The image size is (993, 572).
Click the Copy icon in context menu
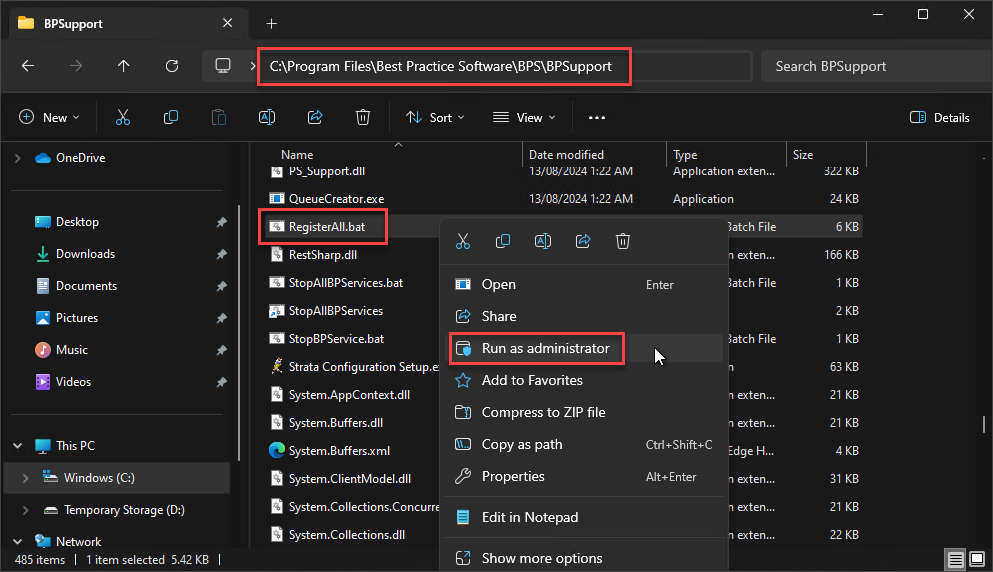503,241
